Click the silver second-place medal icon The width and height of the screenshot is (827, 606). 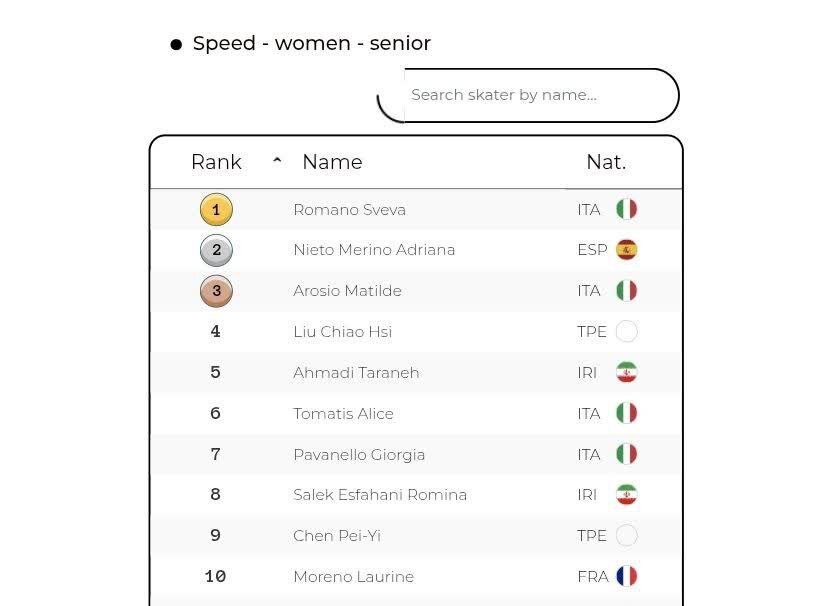[216, 250]
